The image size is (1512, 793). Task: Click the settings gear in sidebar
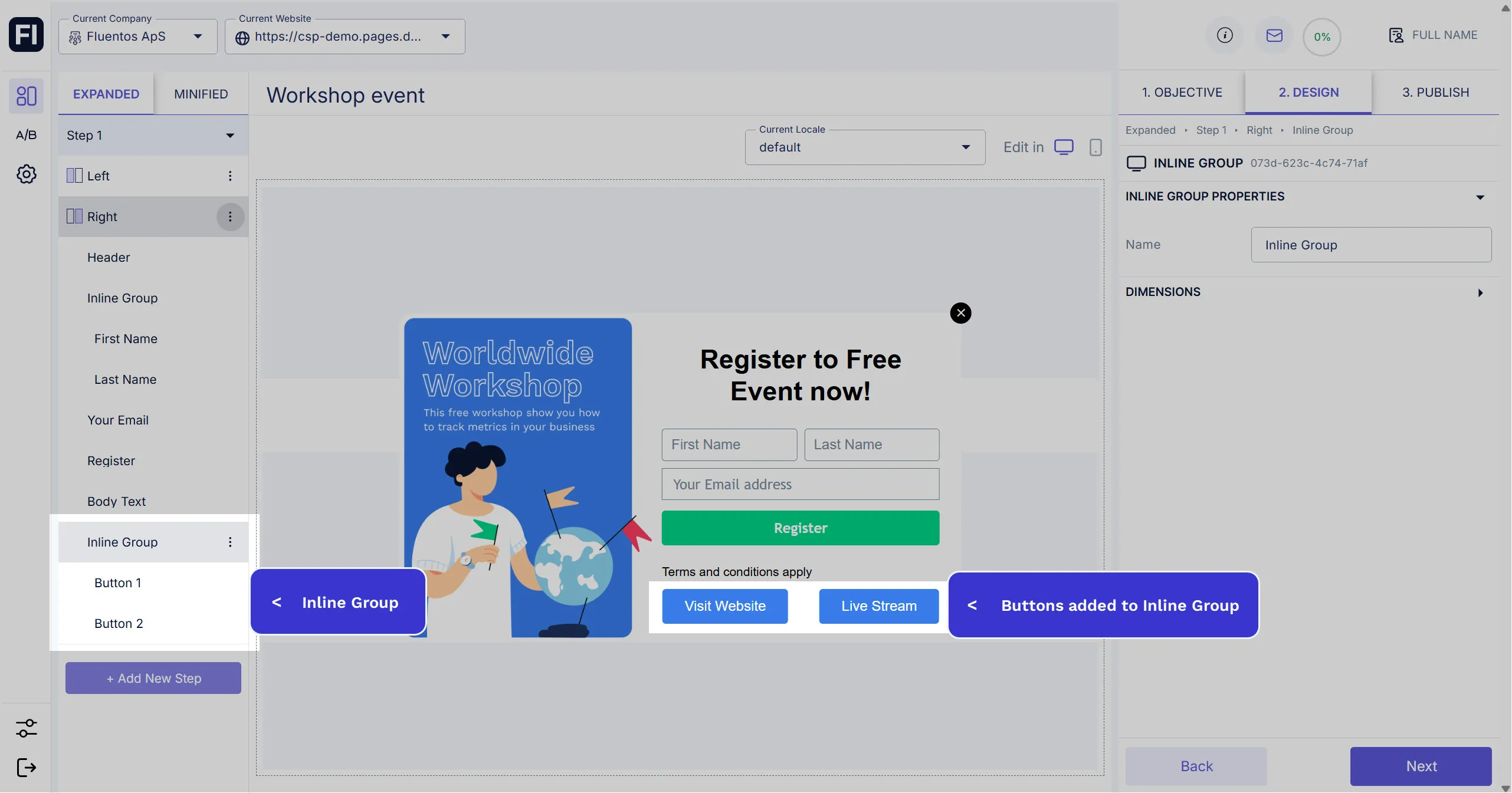point(26,174)
